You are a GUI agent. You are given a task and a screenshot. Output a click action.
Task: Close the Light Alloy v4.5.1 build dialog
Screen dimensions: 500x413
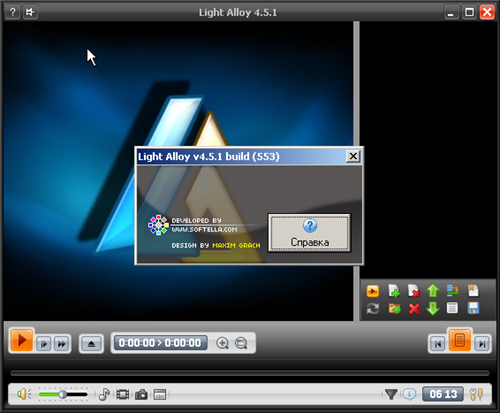[x=353, y=156]
